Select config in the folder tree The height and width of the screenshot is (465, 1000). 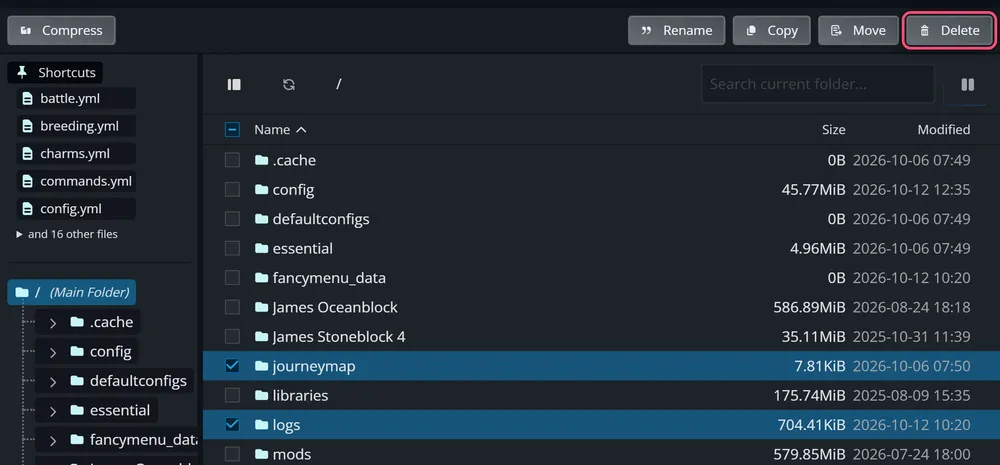click(110, 352)
